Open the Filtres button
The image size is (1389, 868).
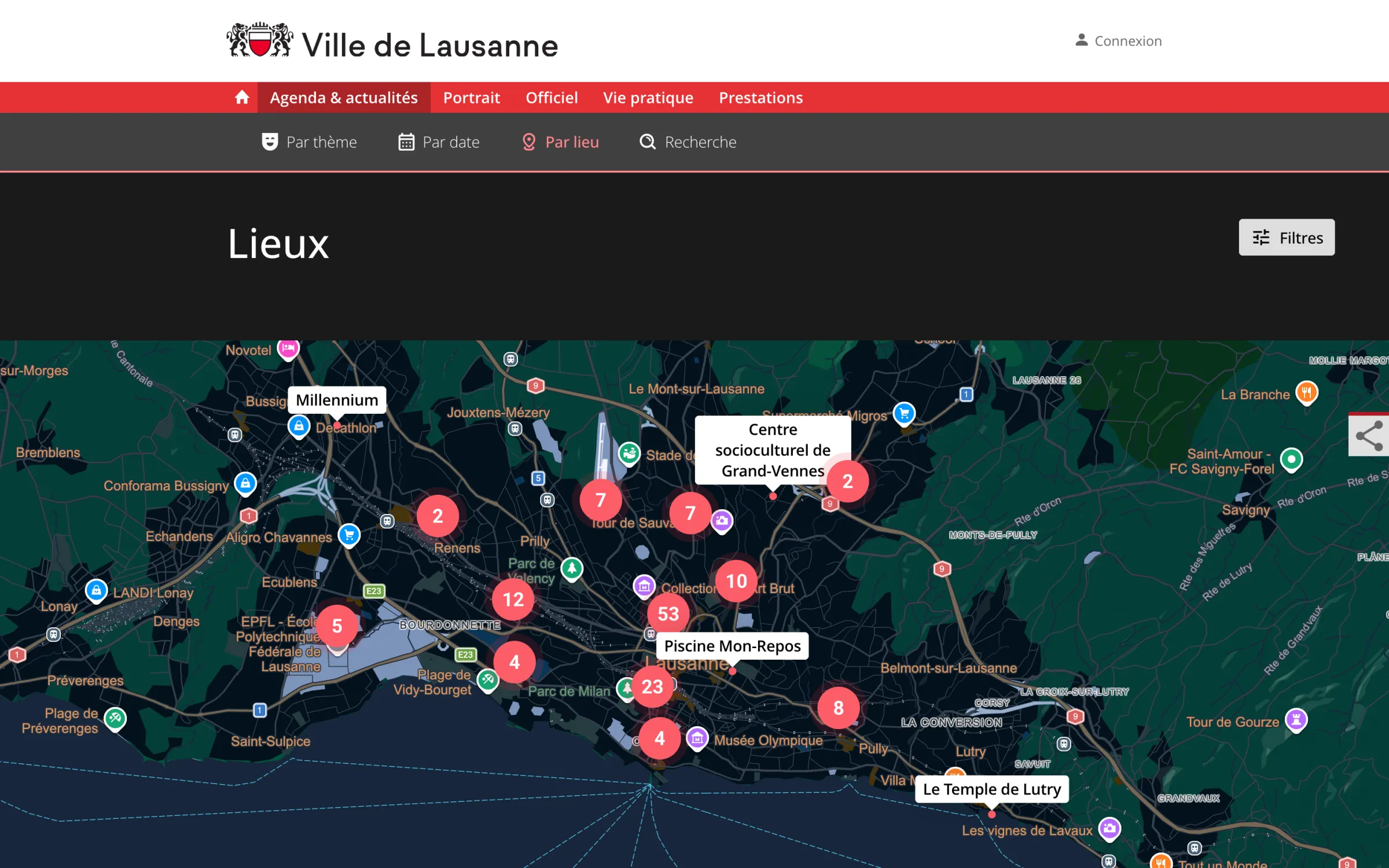click(x=1287, y=237)
